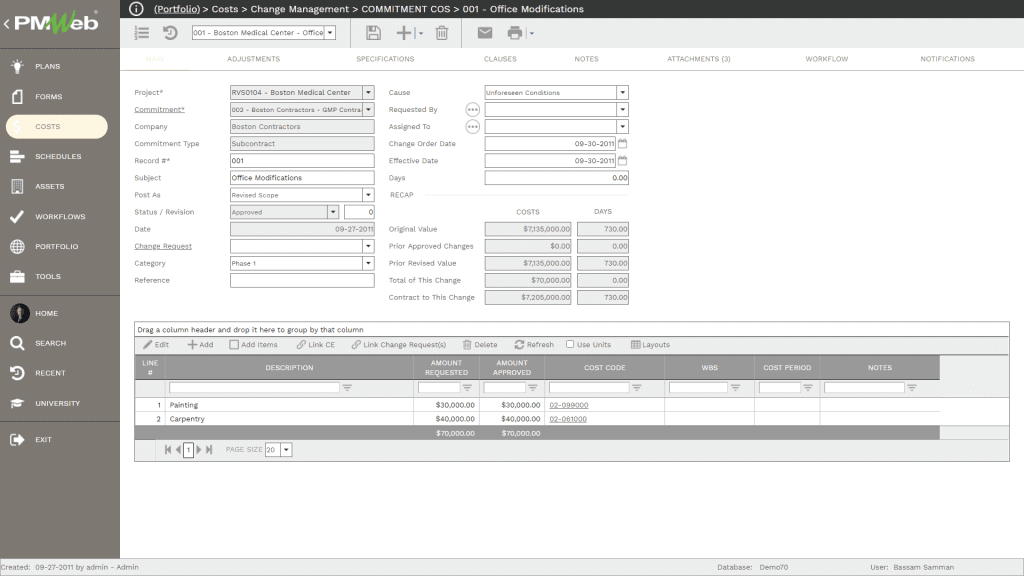This screenshot has height=576, width=1024.
Task: Click the Portfolio breadcrumb link
Action: [x=177, y=9]
